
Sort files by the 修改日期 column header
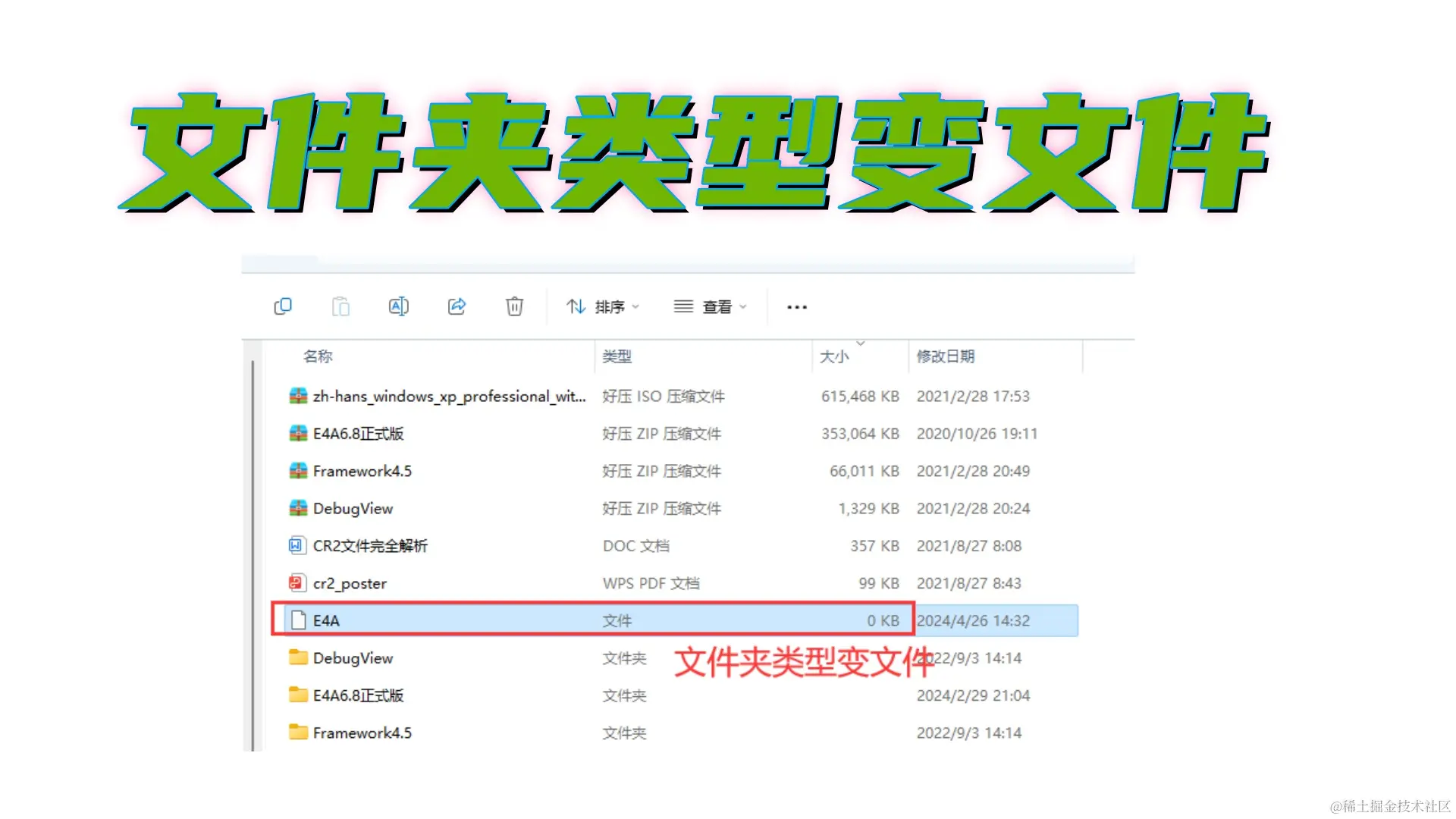click(x=946, y=356)
